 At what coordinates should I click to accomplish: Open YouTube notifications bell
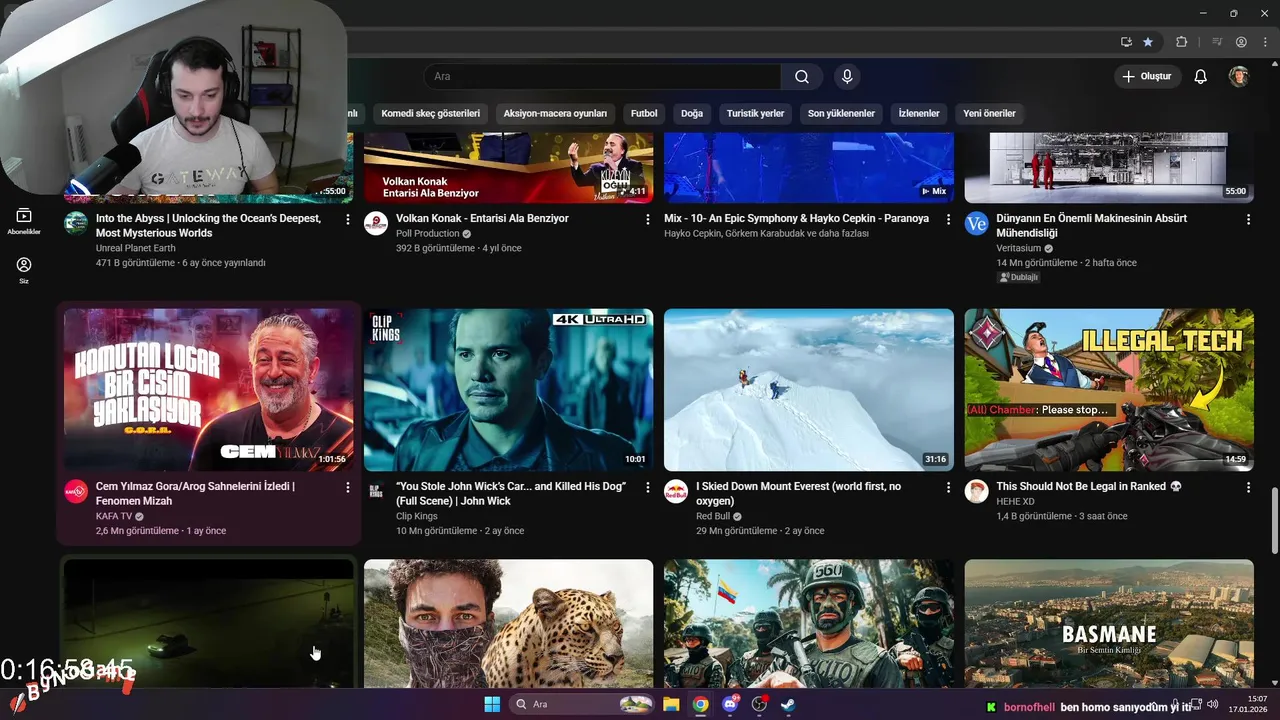click(1201, 77)
